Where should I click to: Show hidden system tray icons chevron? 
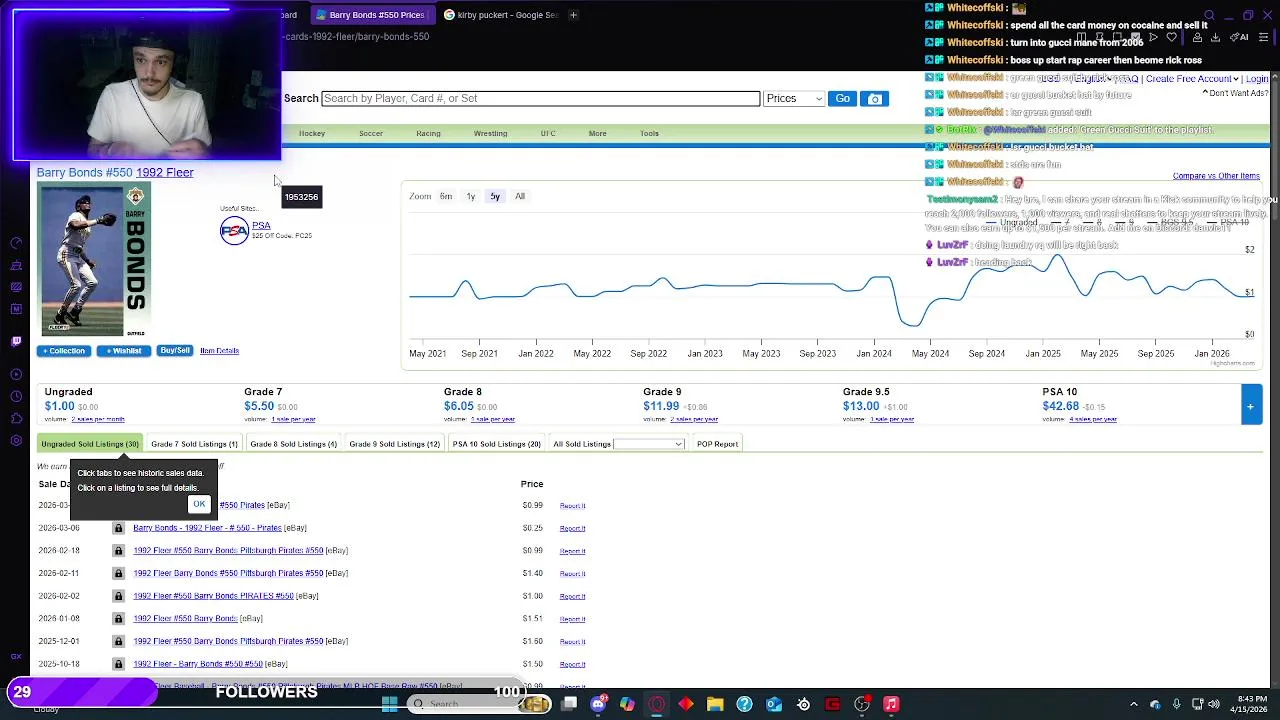click(x=1133, y=704)
